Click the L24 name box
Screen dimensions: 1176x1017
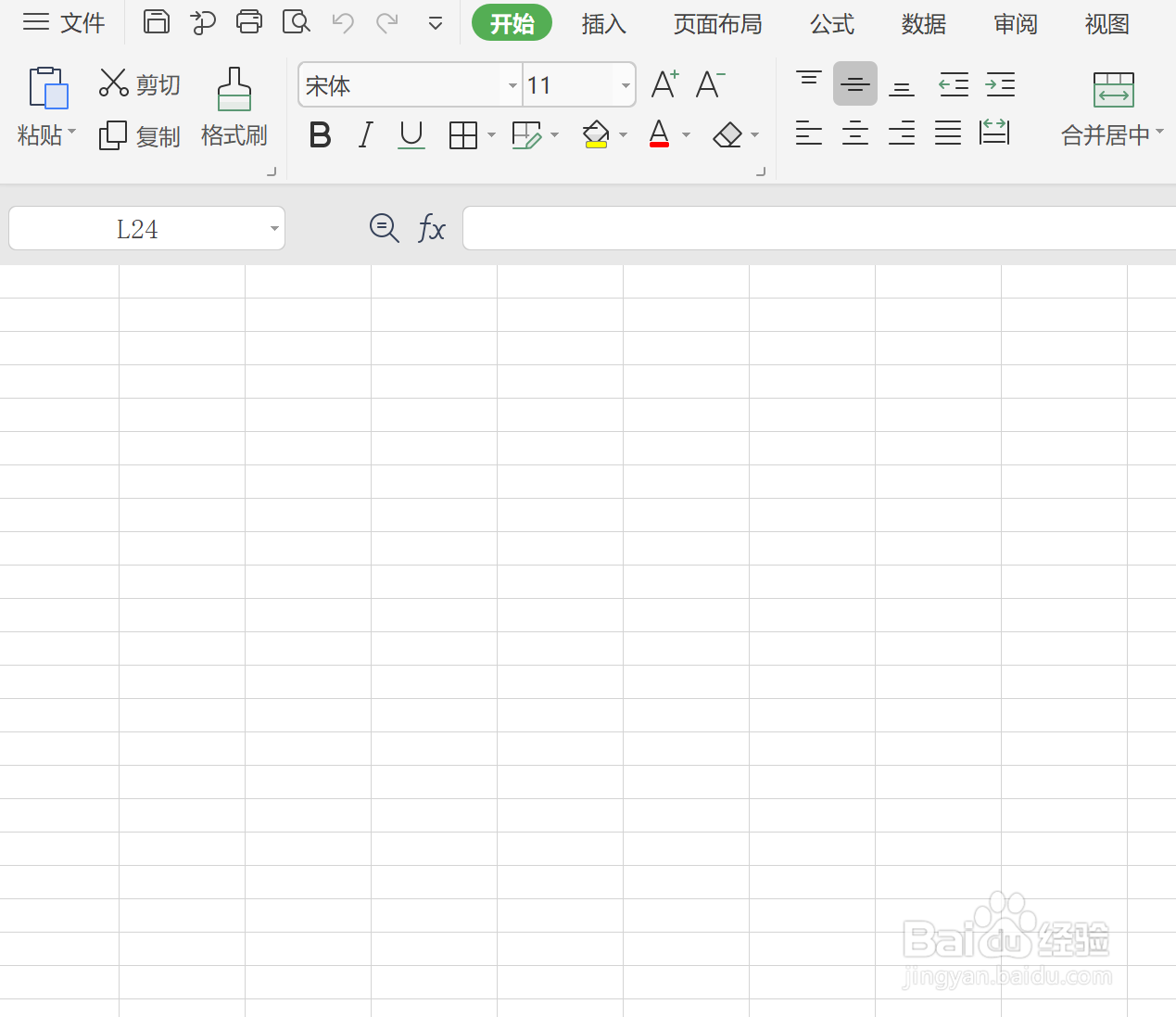[x=137, y=228]
